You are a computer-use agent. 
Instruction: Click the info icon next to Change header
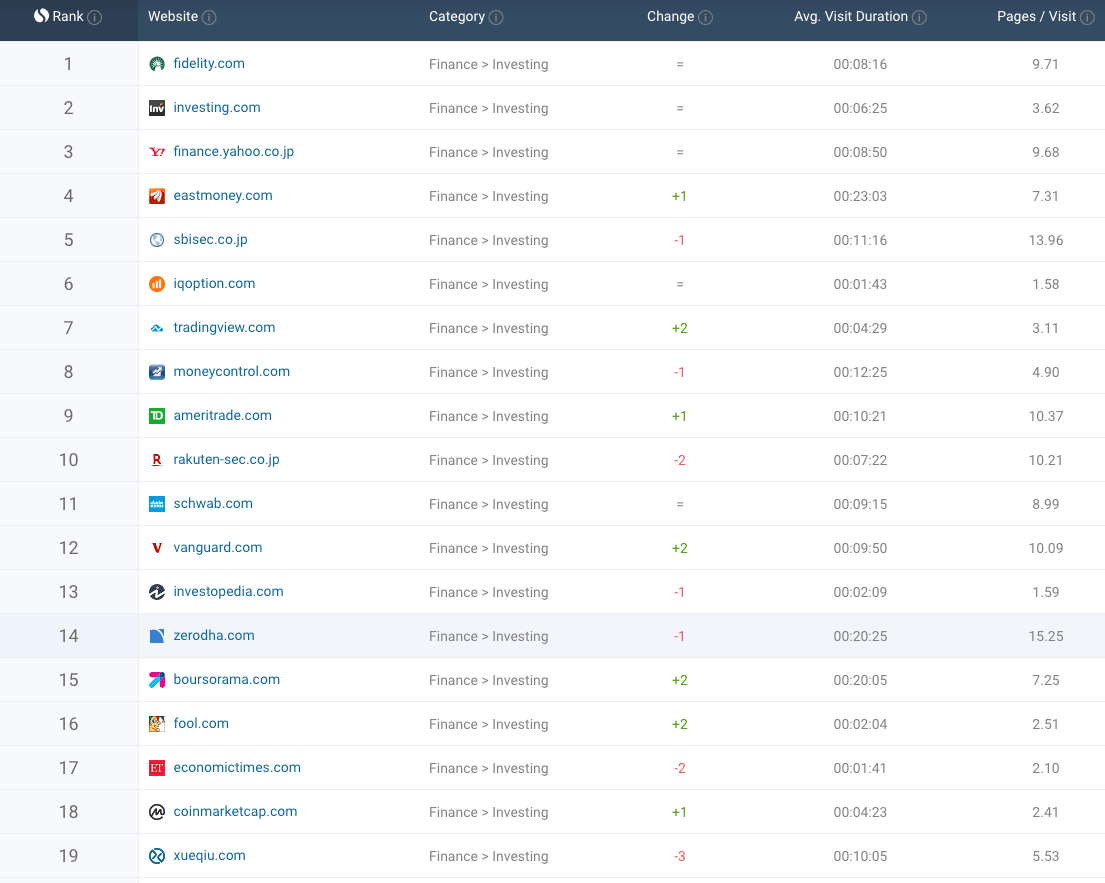tap(705, 18)
